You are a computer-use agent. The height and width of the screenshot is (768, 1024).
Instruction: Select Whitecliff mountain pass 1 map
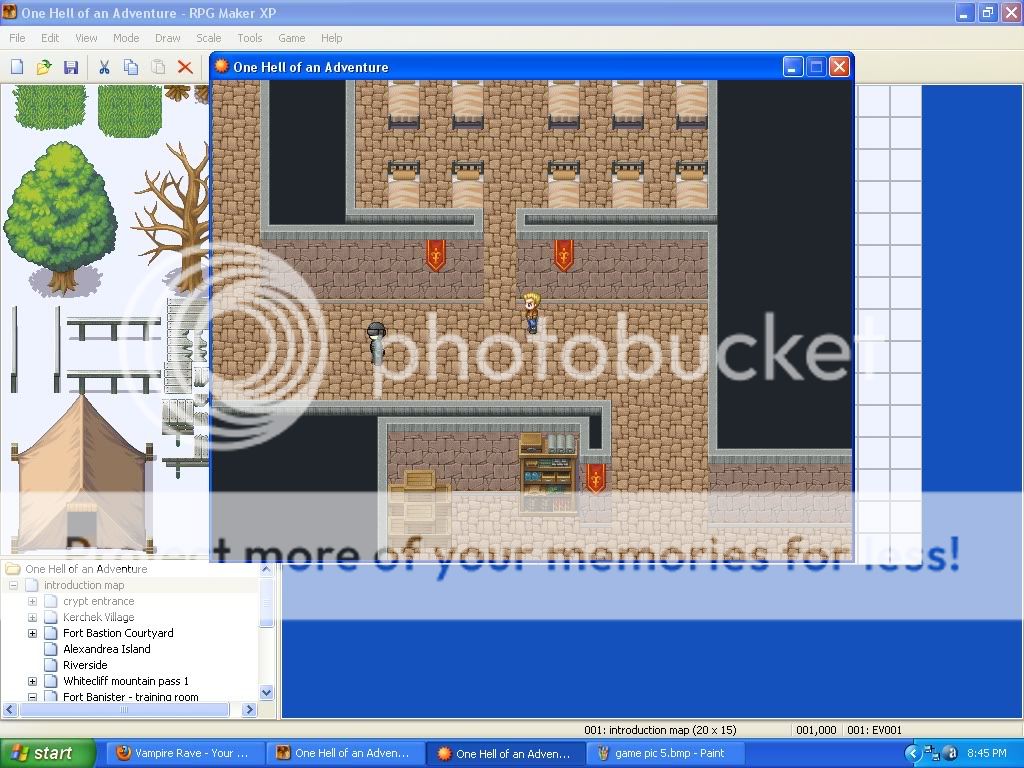point(125,681)
